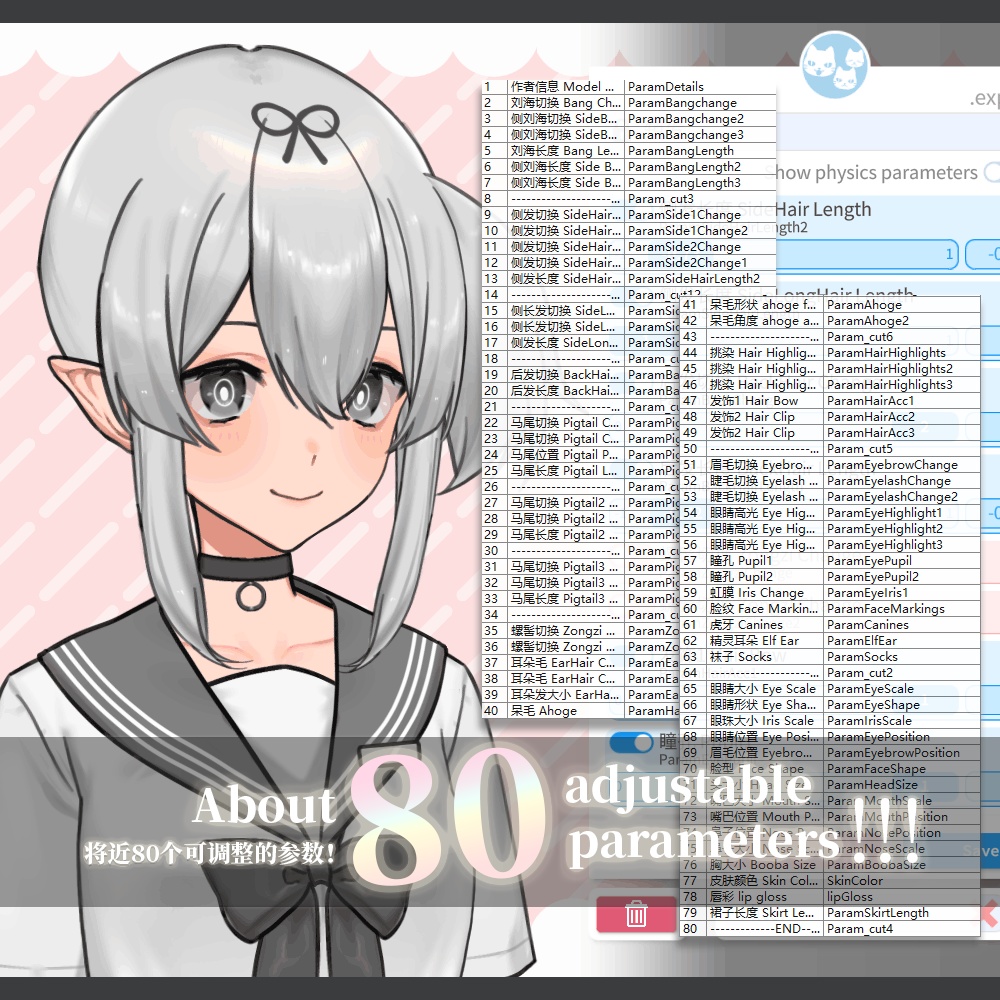Toggle the blue switch beside 瞳 parameter
The image size is (1000, 1000).
click(631, 742)
